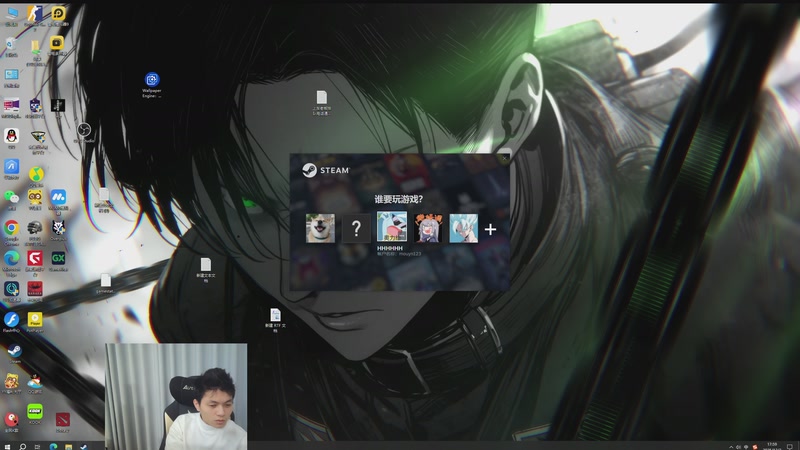Open Steam desktop shortcut

point(14,353)
